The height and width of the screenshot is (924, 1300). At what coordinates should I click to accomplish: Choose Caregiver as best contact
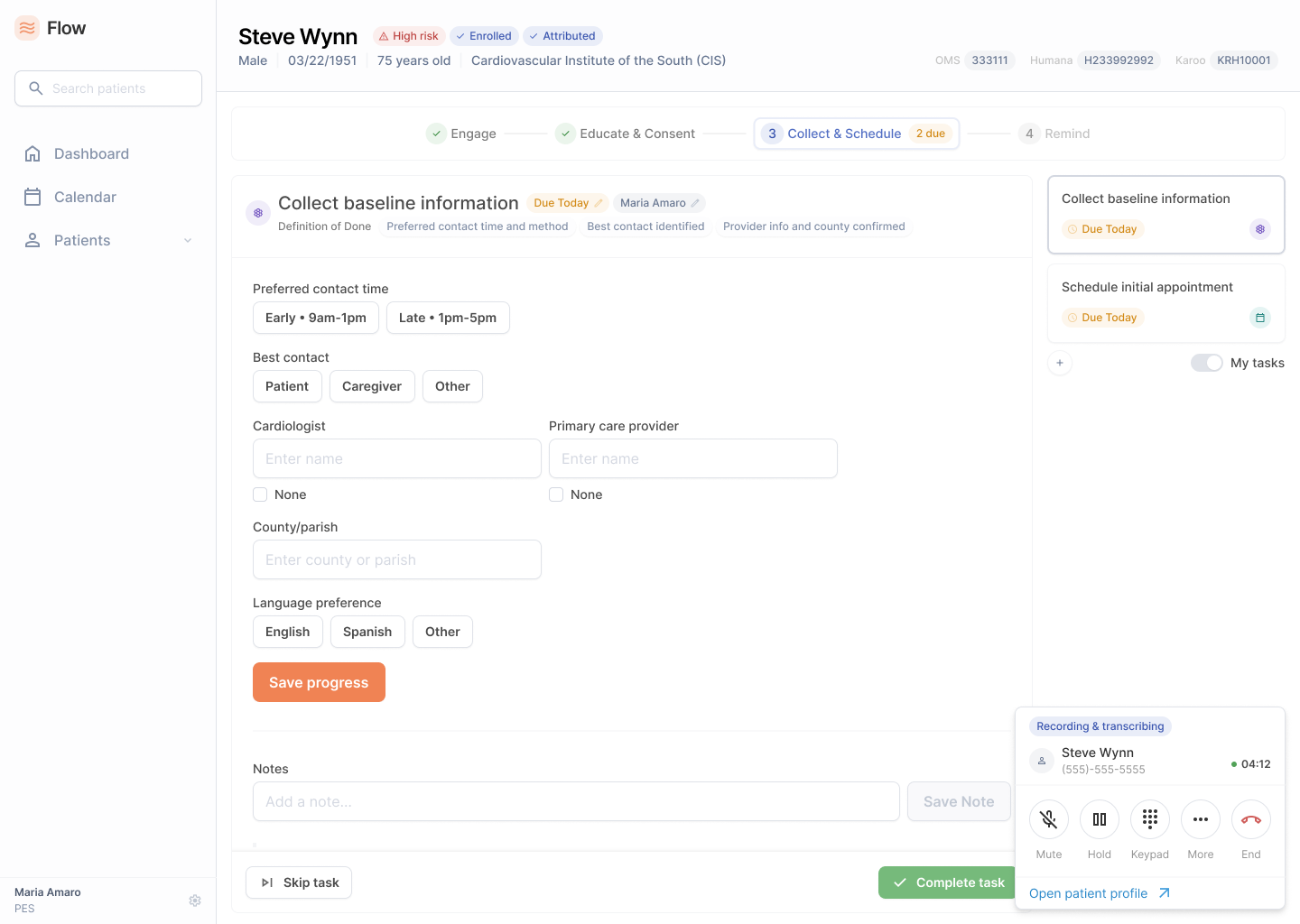[x=372, y=386]
